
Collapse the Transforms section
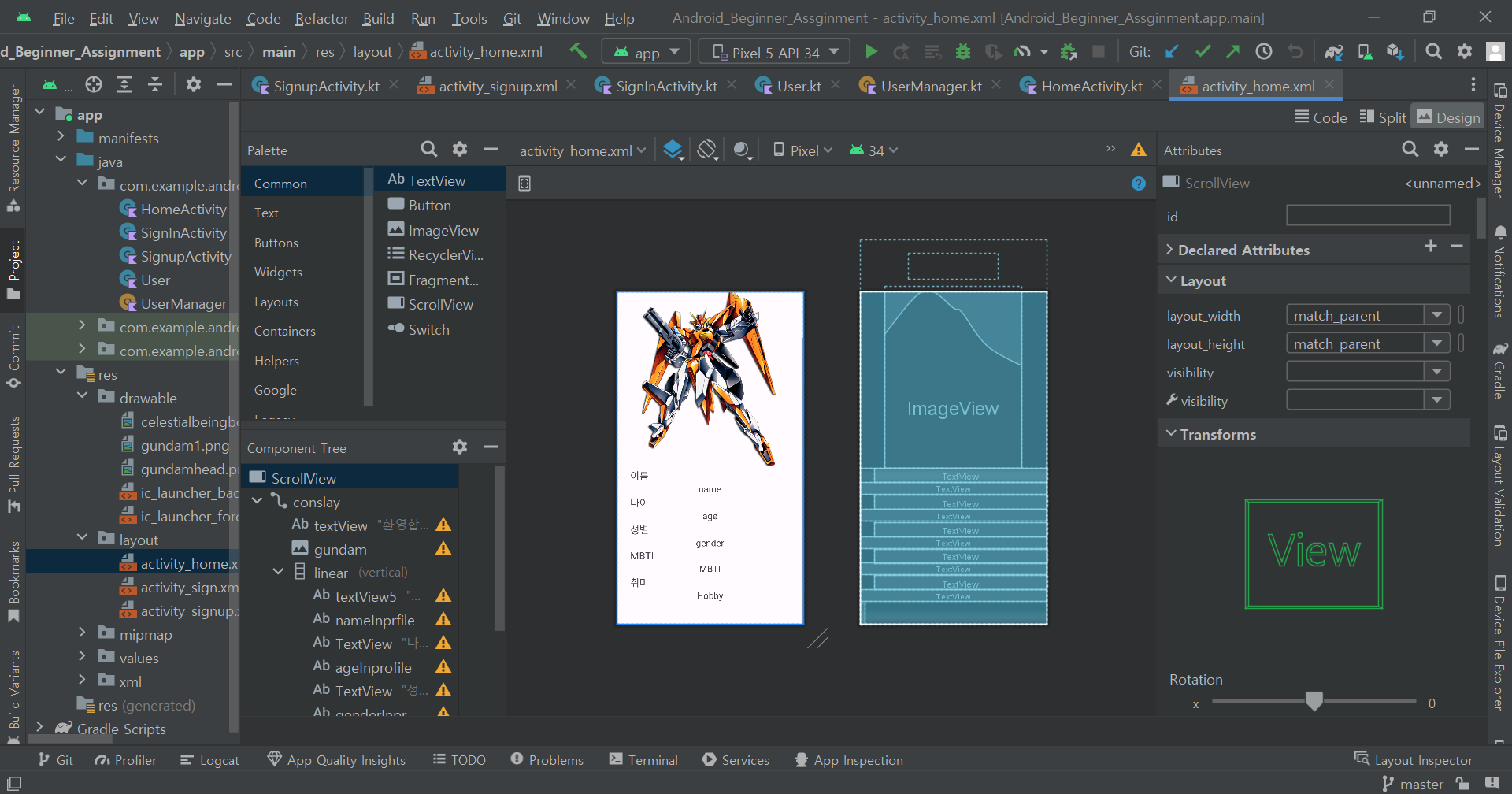click(1172, 434)
